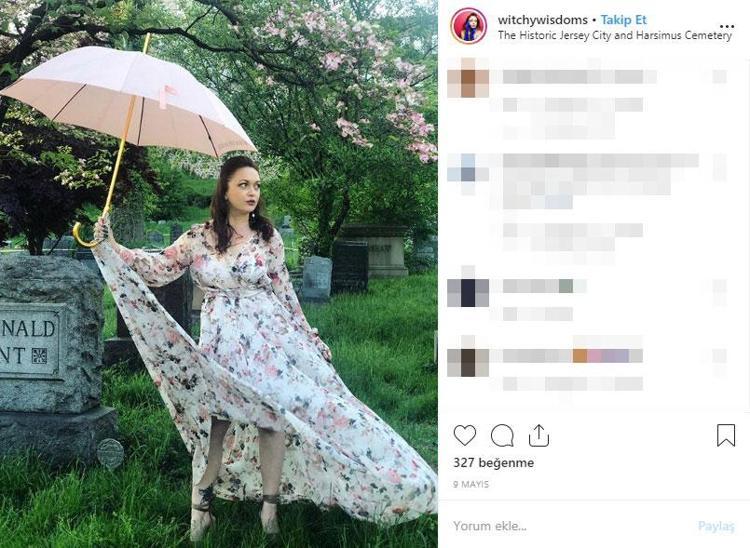Open the three-dots more options menu
This screenshot has width=750, height=548.
pyautogui.click(x=727, y=26)
